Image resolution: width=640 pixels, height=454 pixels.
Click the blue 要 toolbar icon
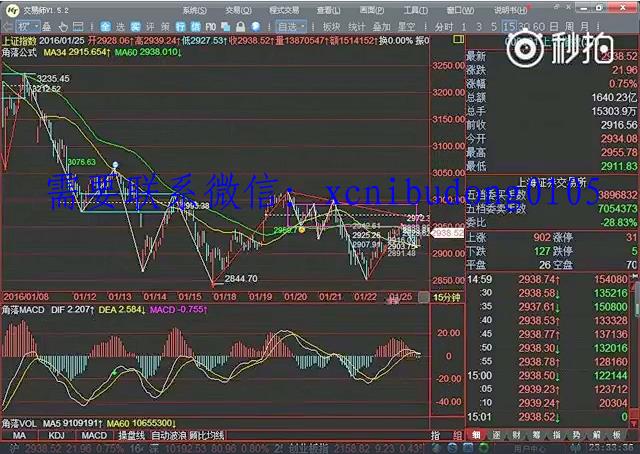coord(135,27)
